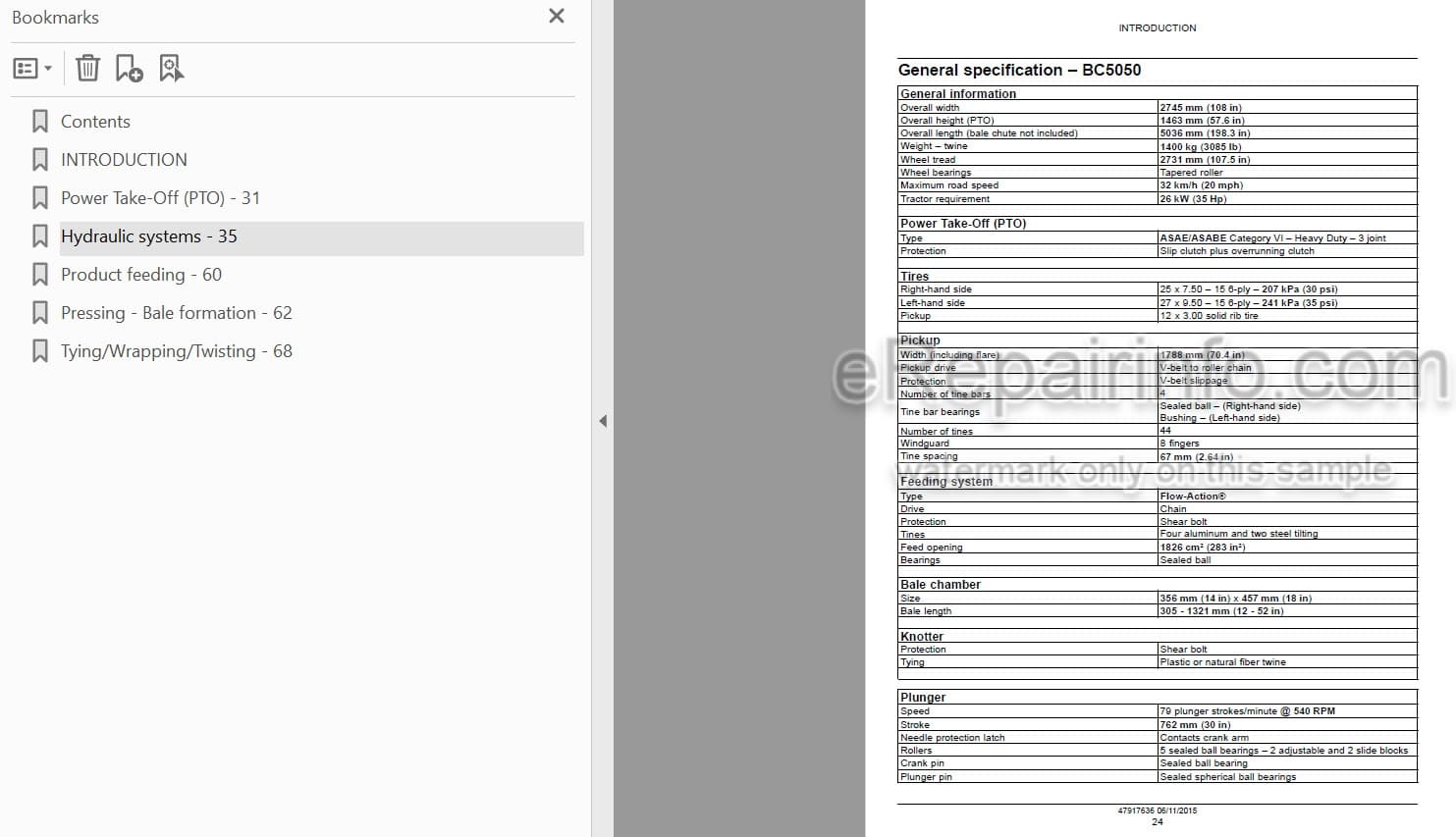Click bookmark icon beside Tying/Wrapping/Twisting
The image size is (1456, 837).
point(40,351)
